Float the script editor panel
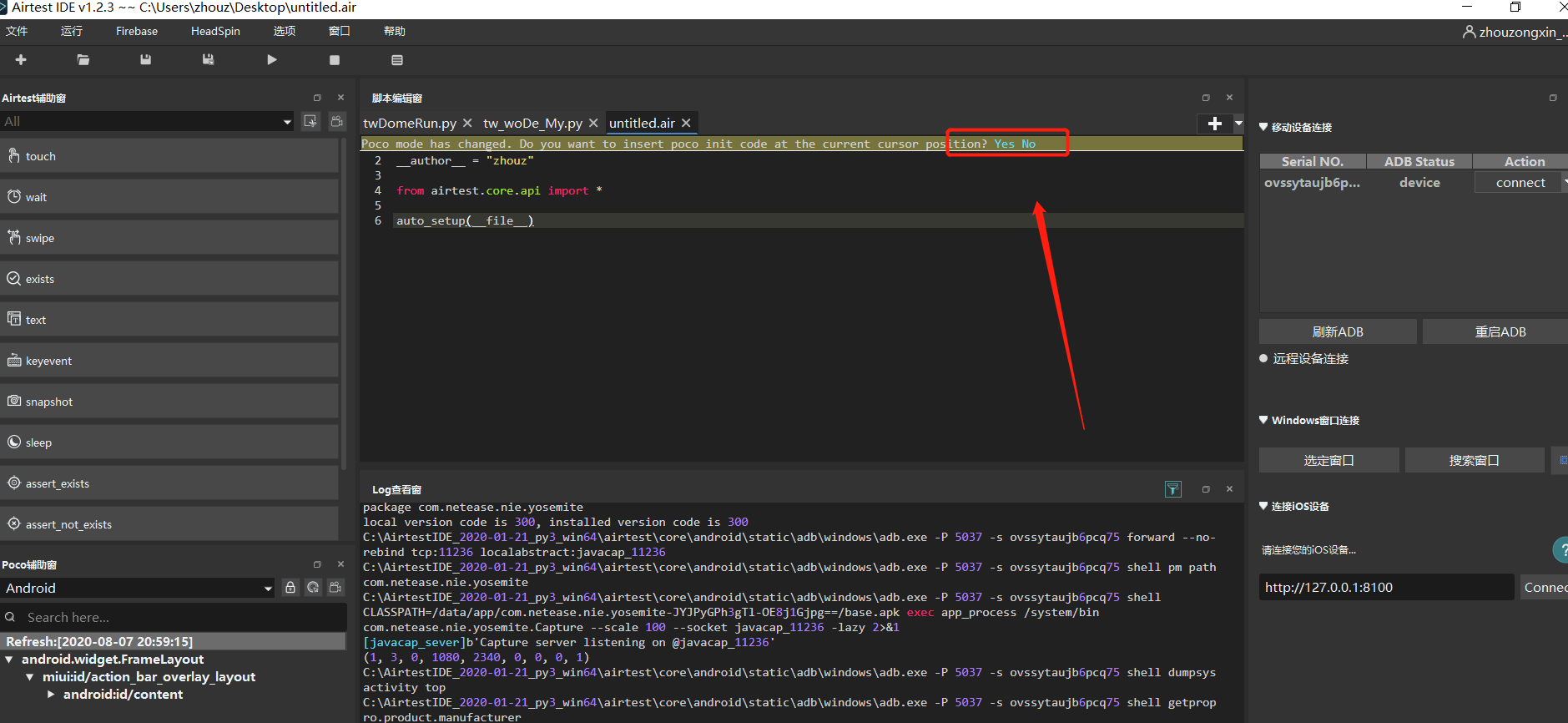The image size is (1568, 723). (1206, 98)
